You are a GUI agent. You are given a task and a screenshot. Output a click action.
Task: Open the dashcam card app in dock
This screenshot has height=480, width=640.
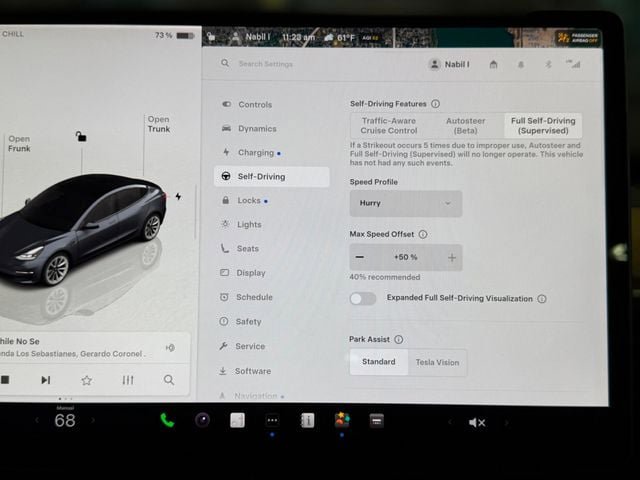[x=377, y=420]
